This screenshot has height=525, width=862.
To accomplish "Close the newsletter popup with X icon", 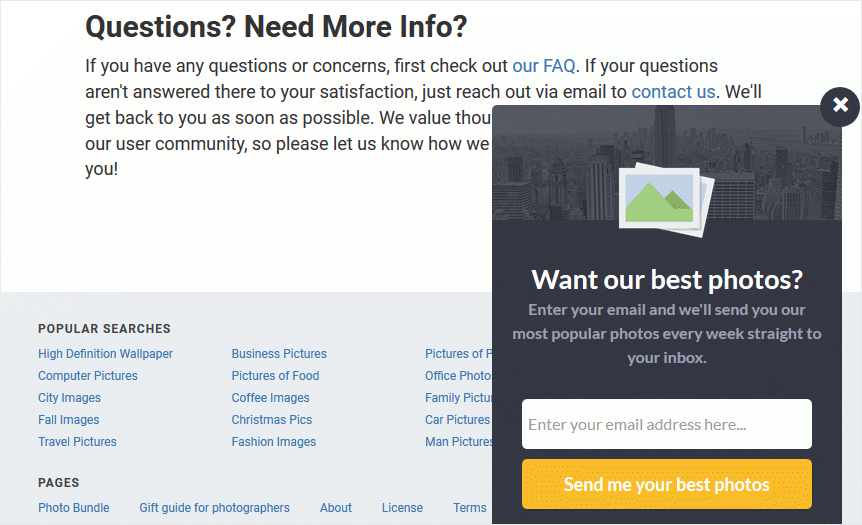I will (x=839, y=106).
